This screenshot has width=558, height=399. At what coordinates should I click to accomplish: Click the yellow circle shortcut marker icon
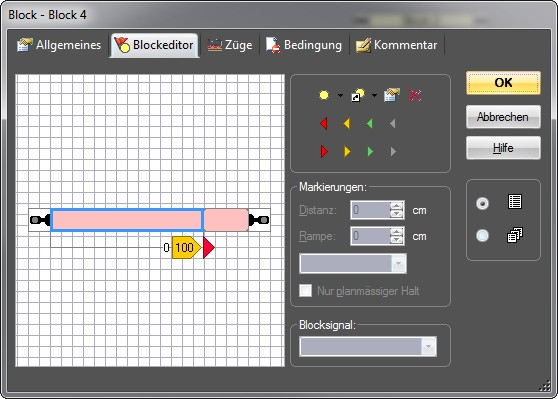tap(358, 95)
